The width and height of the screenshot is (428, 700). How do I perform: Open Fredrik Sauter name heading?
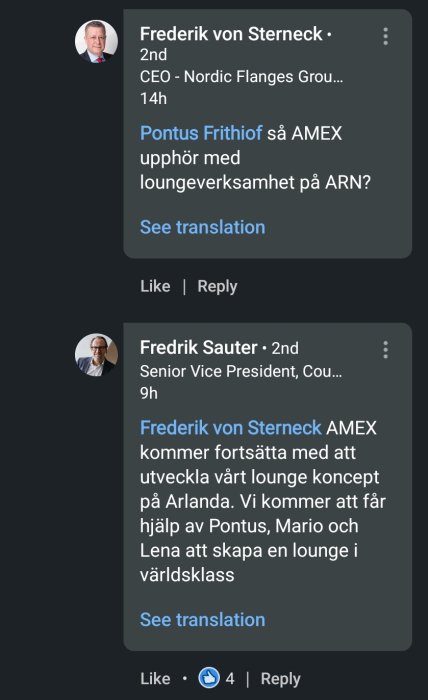click(199, 348)
